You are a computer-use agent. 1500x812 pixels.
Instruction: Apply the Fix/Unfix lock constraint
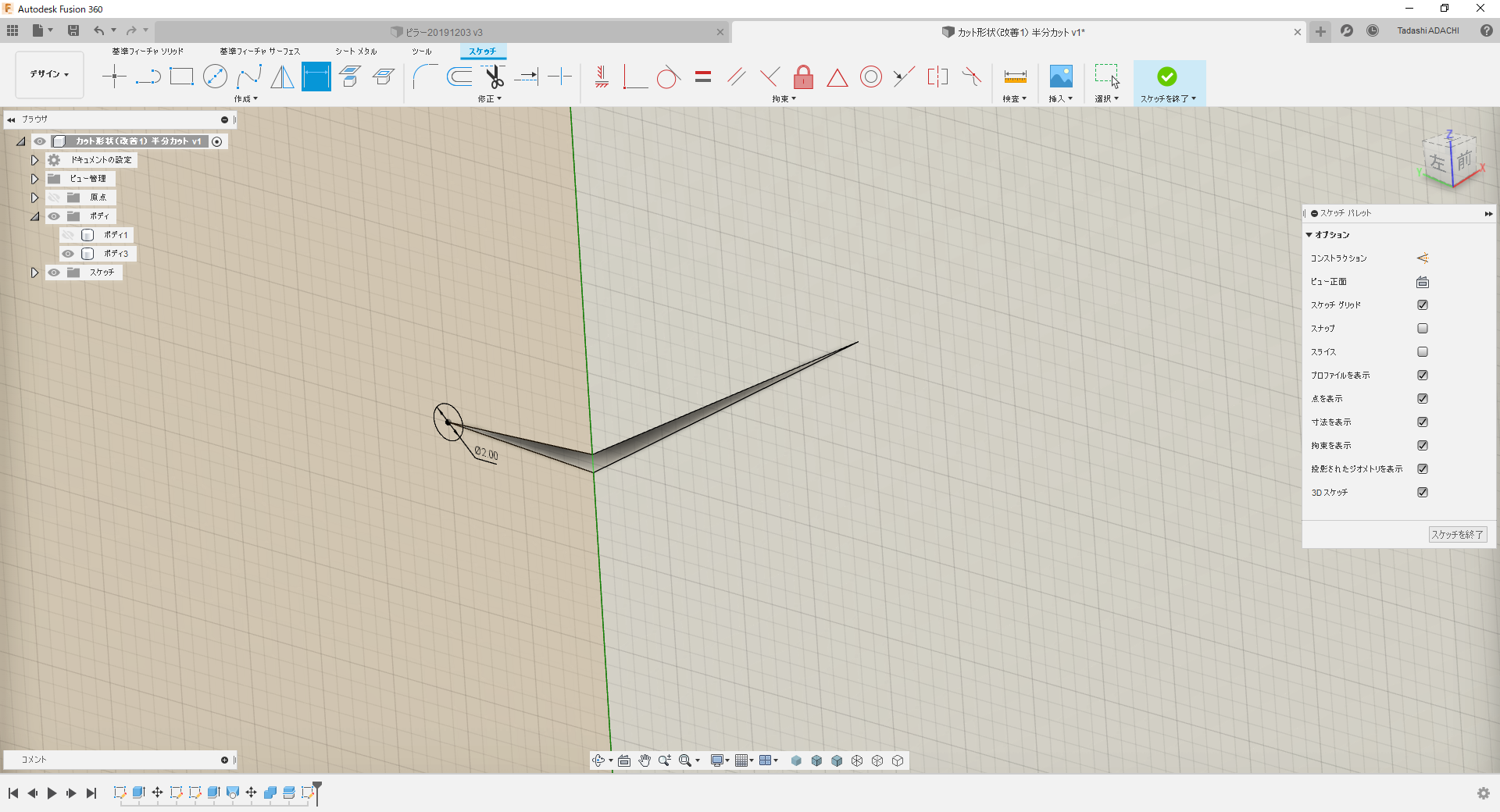(x=803, y=77)
